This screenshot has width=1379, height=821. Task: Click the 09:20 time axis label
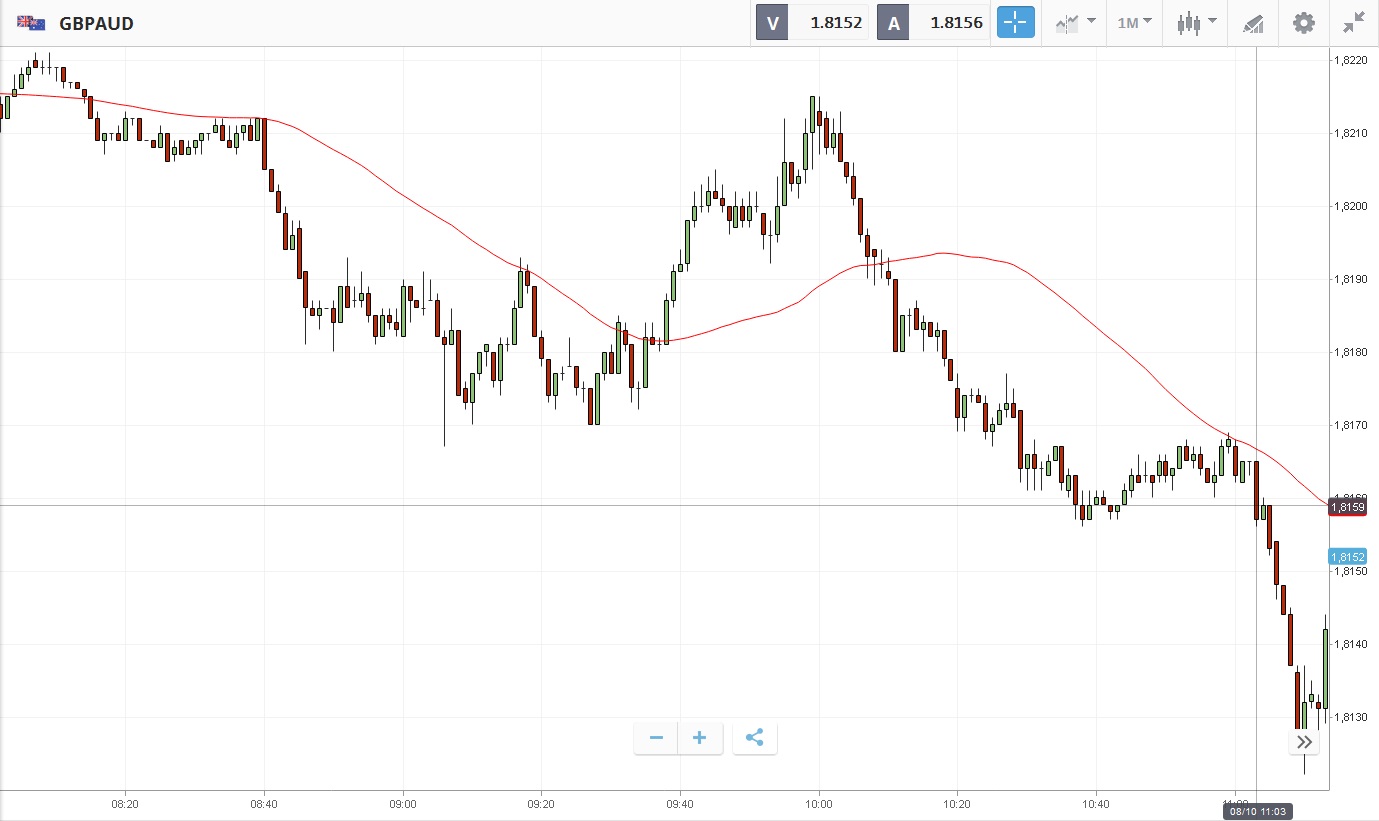(541, 803)
